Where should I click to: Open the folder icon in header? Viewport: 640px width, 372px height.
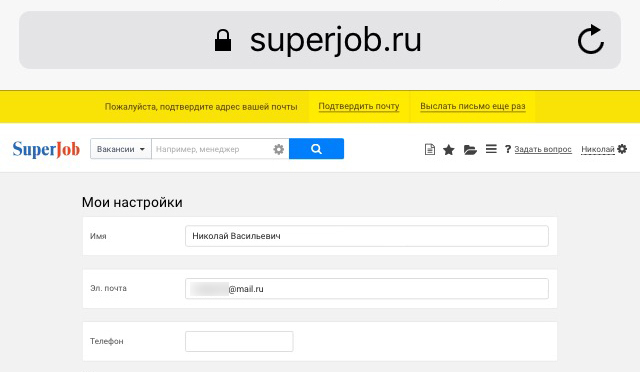tap(470, 150)
